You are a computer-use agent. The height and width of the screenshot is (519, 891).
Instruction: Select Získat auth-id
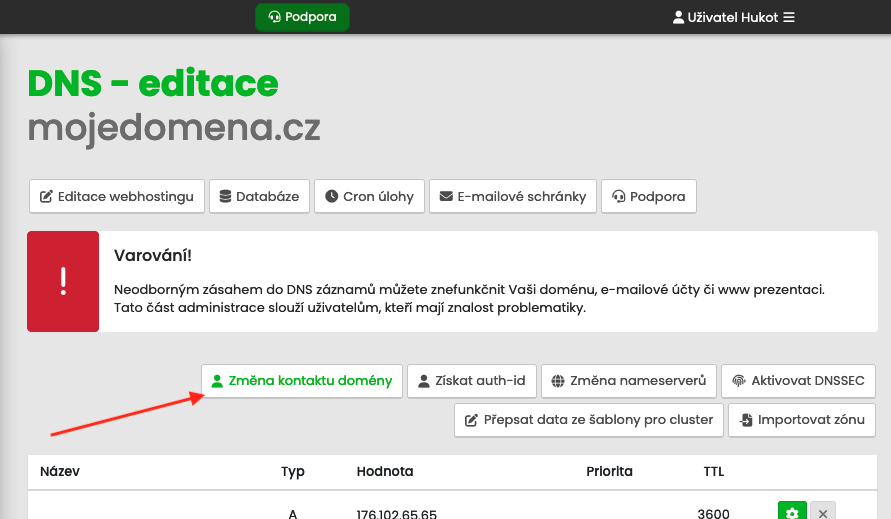pyautogui.click(x=471, y=381)
